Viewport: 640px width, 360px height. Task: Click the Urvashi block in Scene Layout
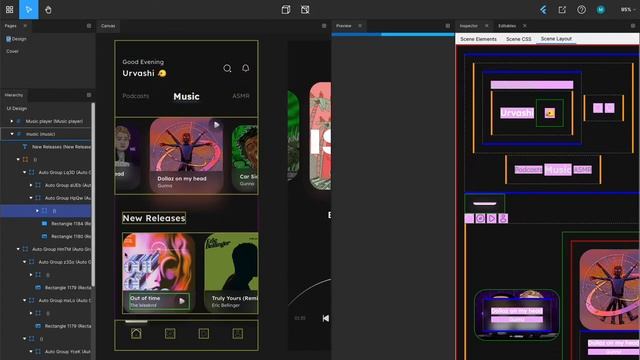(x=517, y=113)
